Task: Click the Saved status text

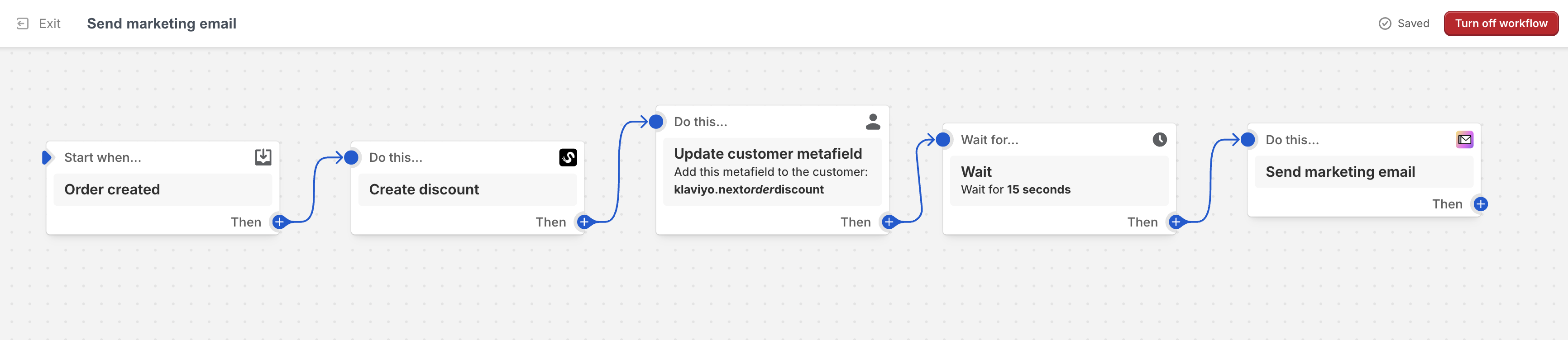Action: pyautogui.click(x=1413, y=24)
